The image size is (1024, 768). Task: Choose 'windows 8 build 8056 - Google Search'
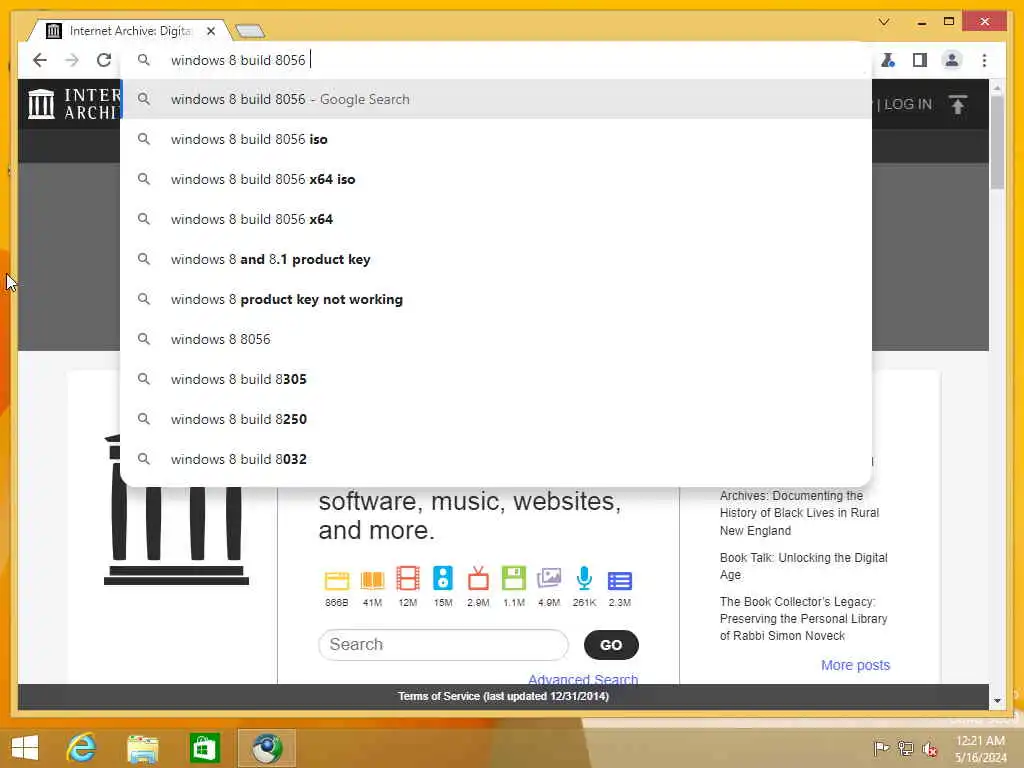[496, 99]
